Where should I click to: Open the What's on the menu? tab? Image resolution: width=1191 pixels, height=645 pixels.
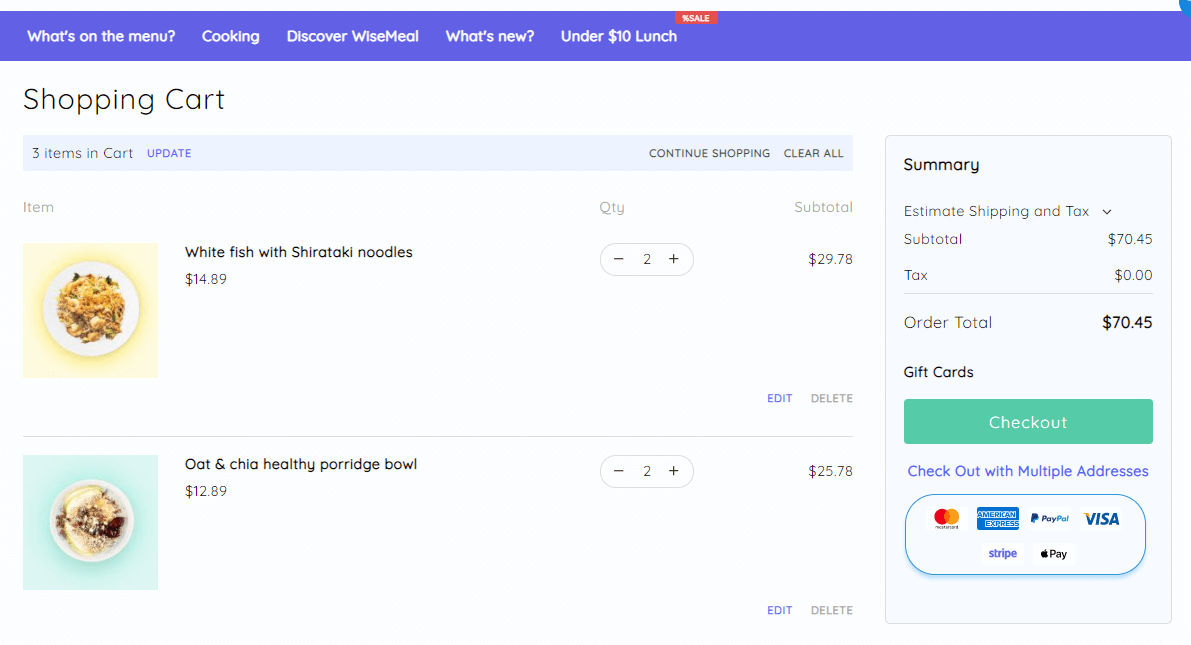pos(101,36)
